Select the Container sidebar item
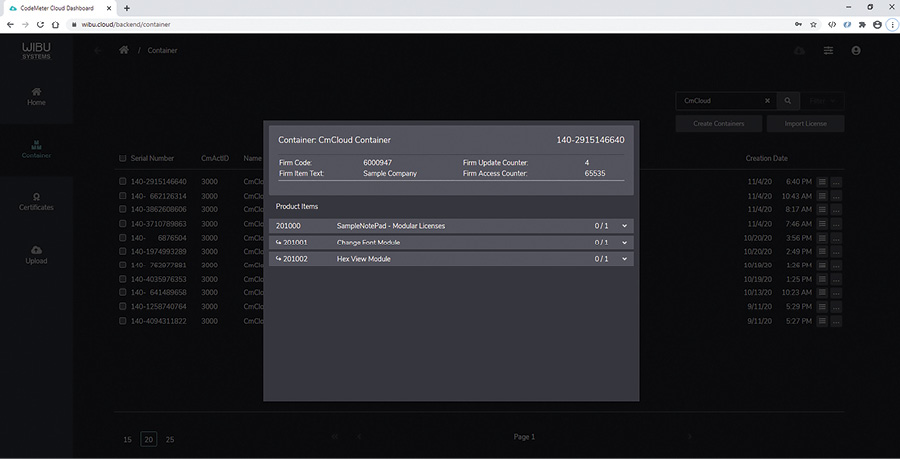Screen dimensions: 900x459 click(x=36, y=149)
